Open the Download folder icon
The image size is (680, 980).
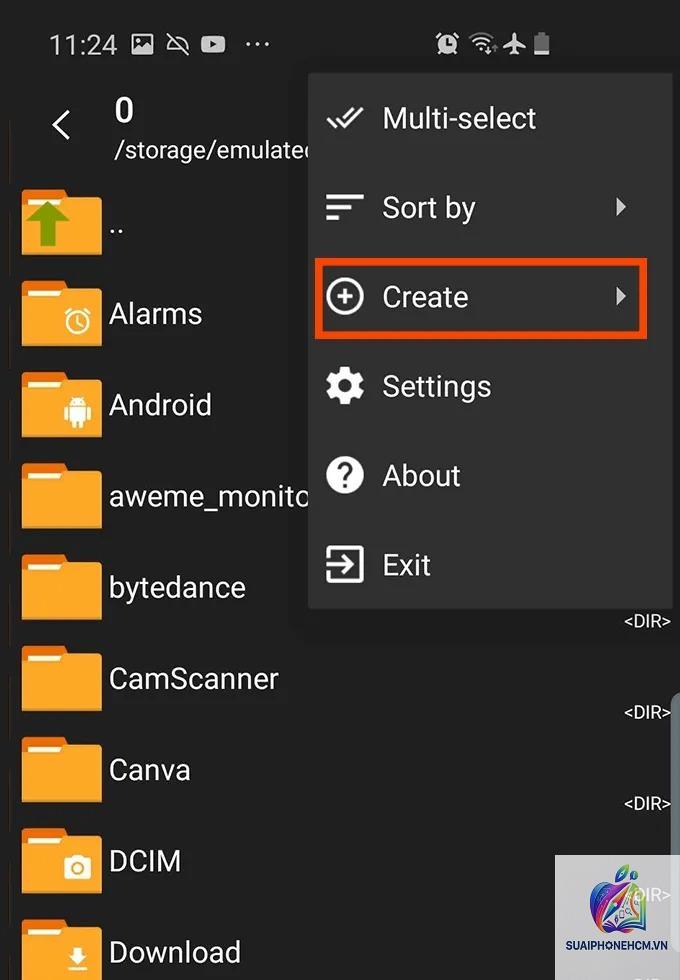click(61, 950)
